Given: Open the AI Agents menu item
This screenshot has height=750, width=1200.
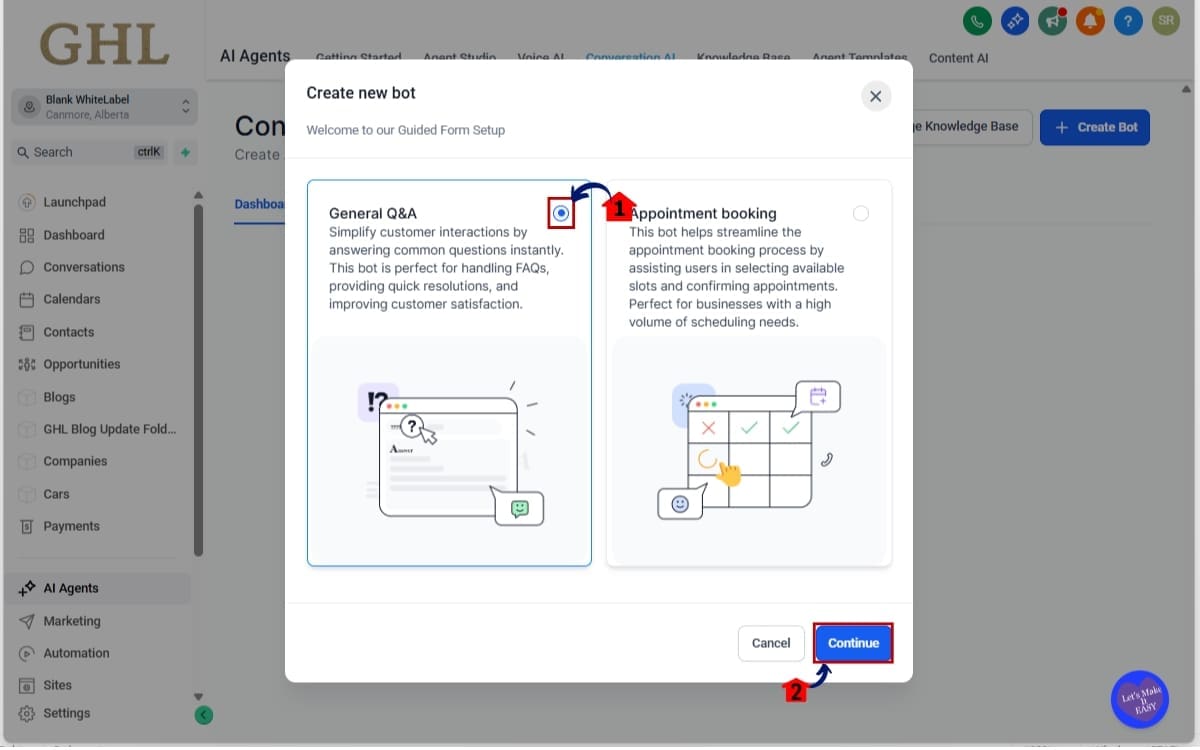Looking at the screenshot, I should (71, 588).
